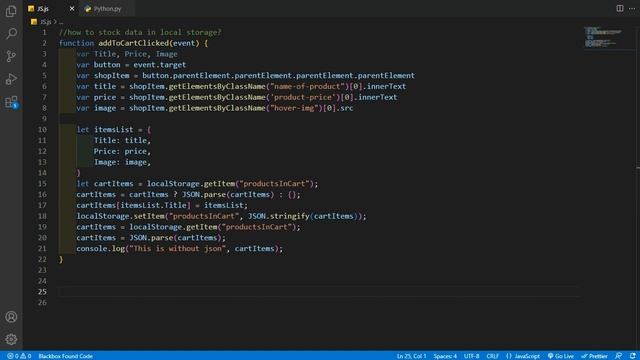Switch to the Python.py tab
The image size is (640, 360).
pos(107,9)
